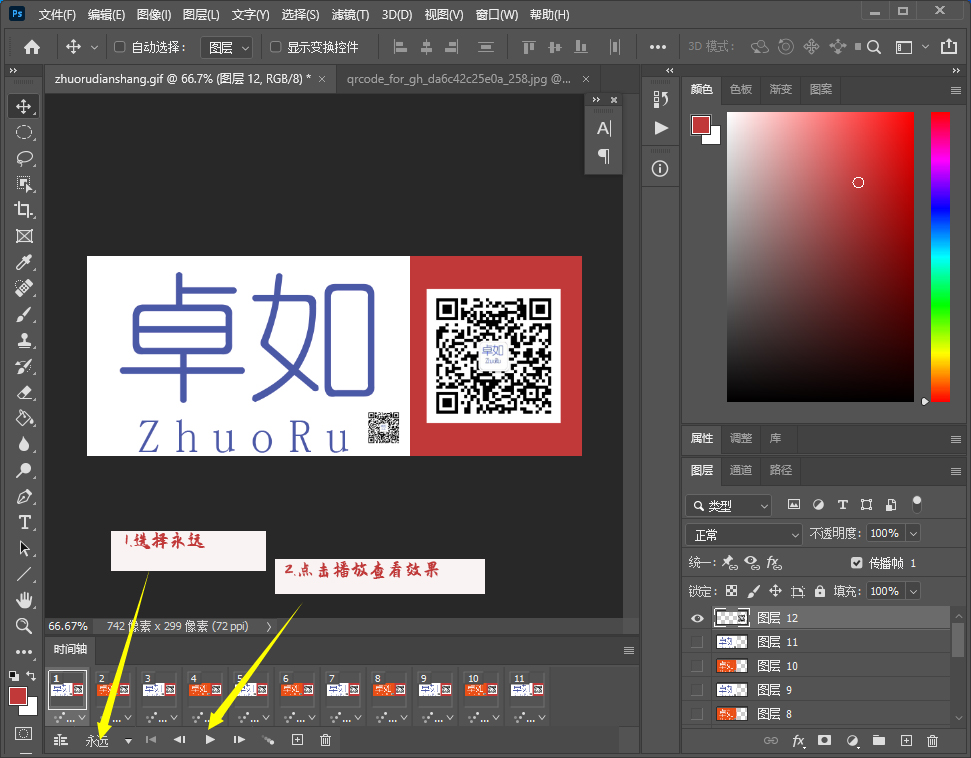Select animation frame 6 in the timeline
The height and width of the screenshot is (758, 971).
click(296, 691)
